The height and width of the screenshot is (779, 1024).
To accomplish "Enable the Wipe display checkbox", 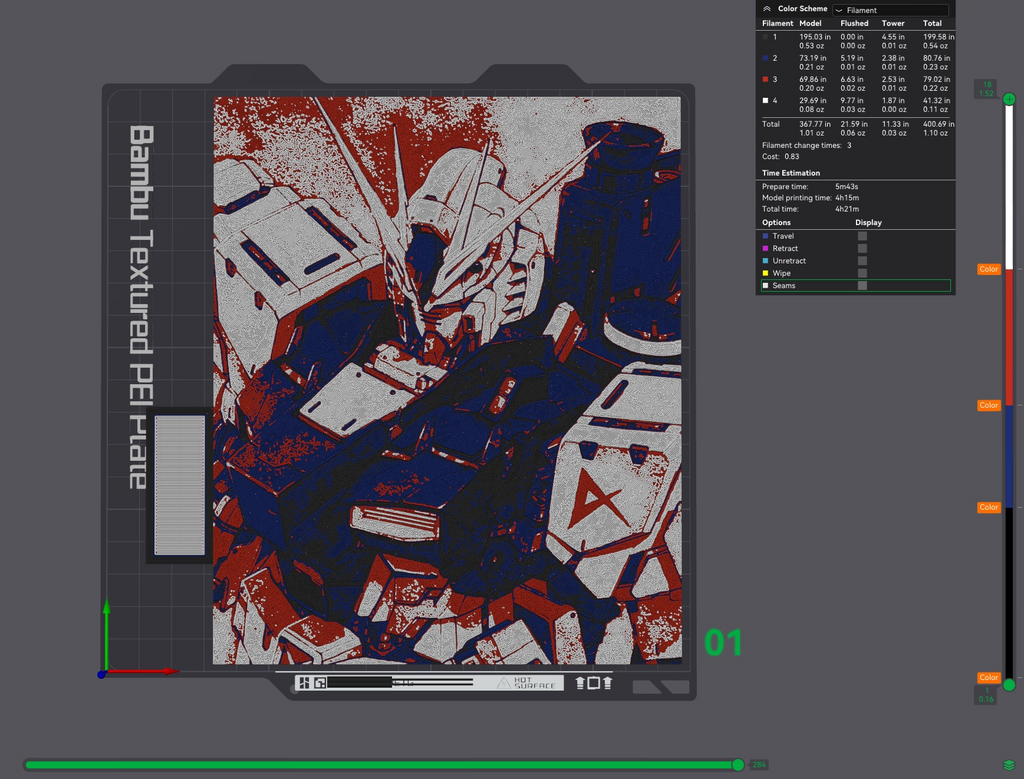I will coord(862,274).
